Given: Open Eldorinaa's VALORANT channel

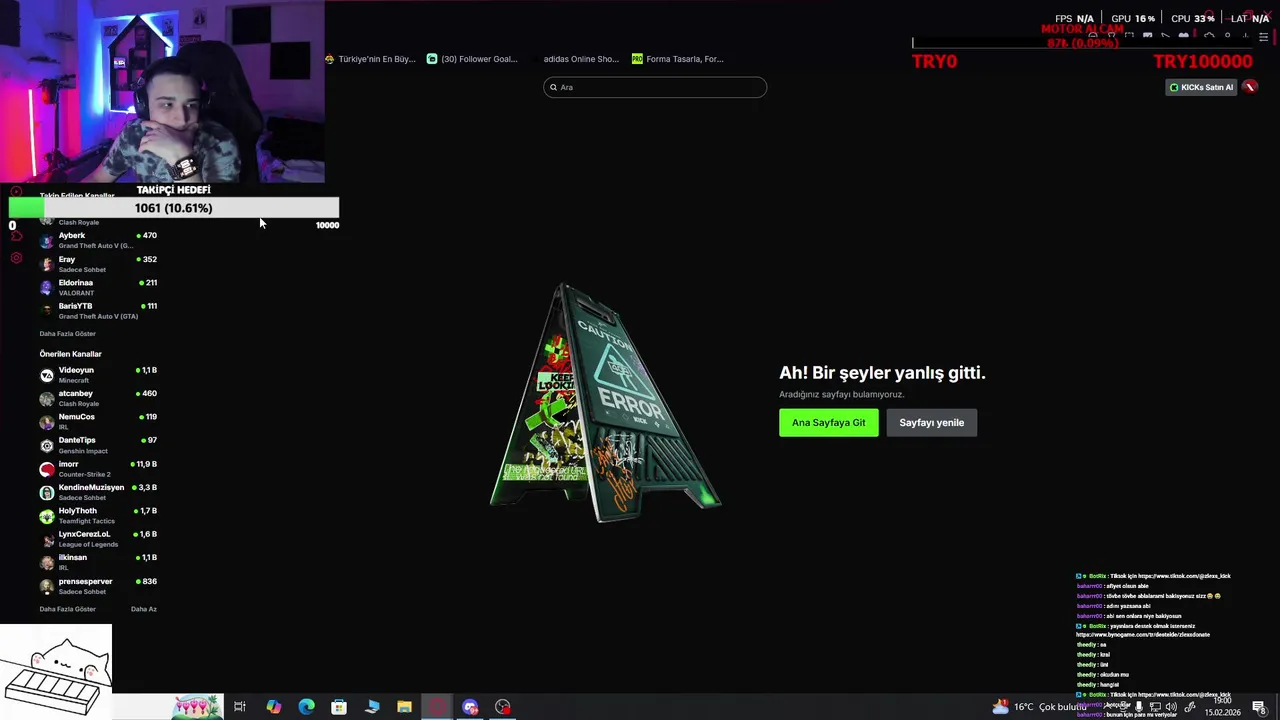Looking at the screenshot, I should (98, 287).
